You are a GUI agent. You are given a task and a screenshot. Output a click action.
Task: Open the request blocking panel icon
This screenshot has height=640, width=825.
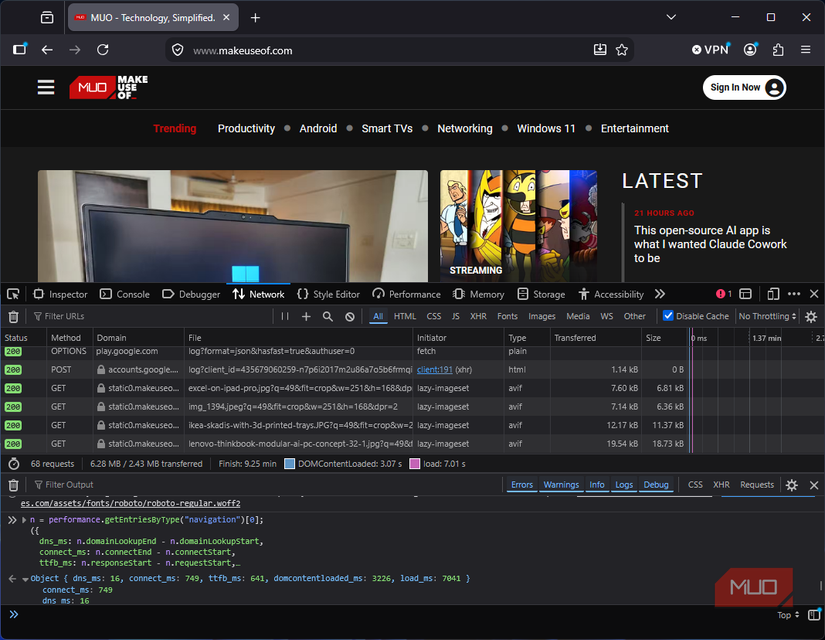point(349,316)
